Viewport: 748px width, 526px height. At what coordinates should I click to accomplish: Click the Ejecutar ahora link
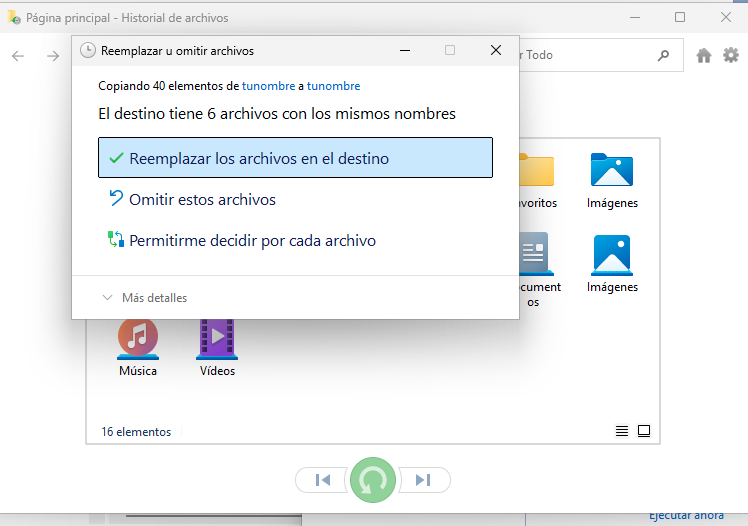click(x=686, y=516)
